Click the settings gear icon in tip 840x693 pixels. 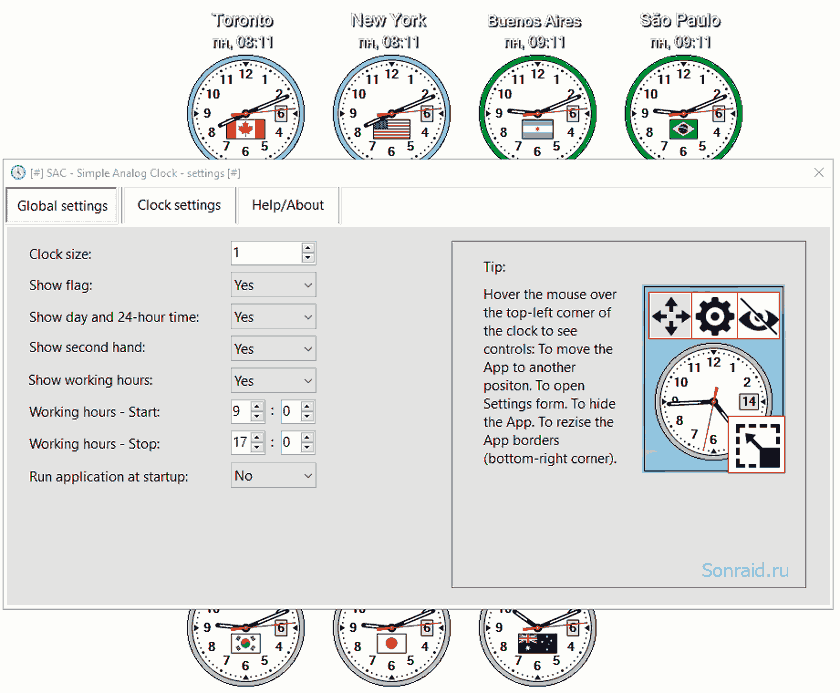pos(715,316)
